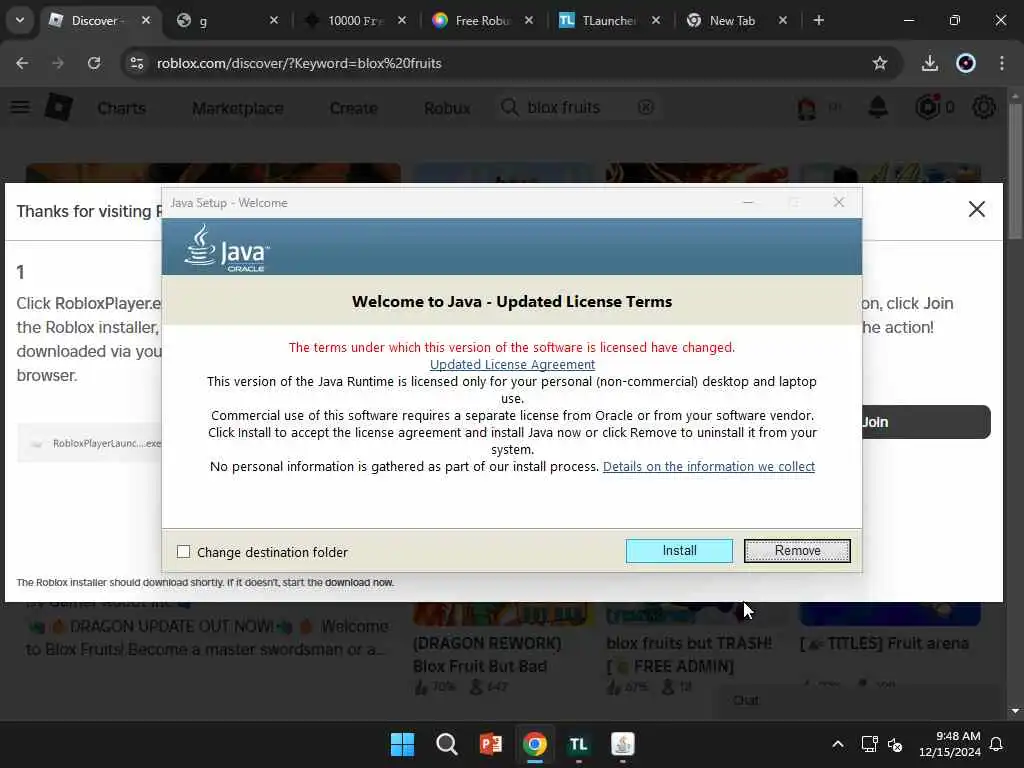Click the Install button in Java Setup

(x=679, y=551)
